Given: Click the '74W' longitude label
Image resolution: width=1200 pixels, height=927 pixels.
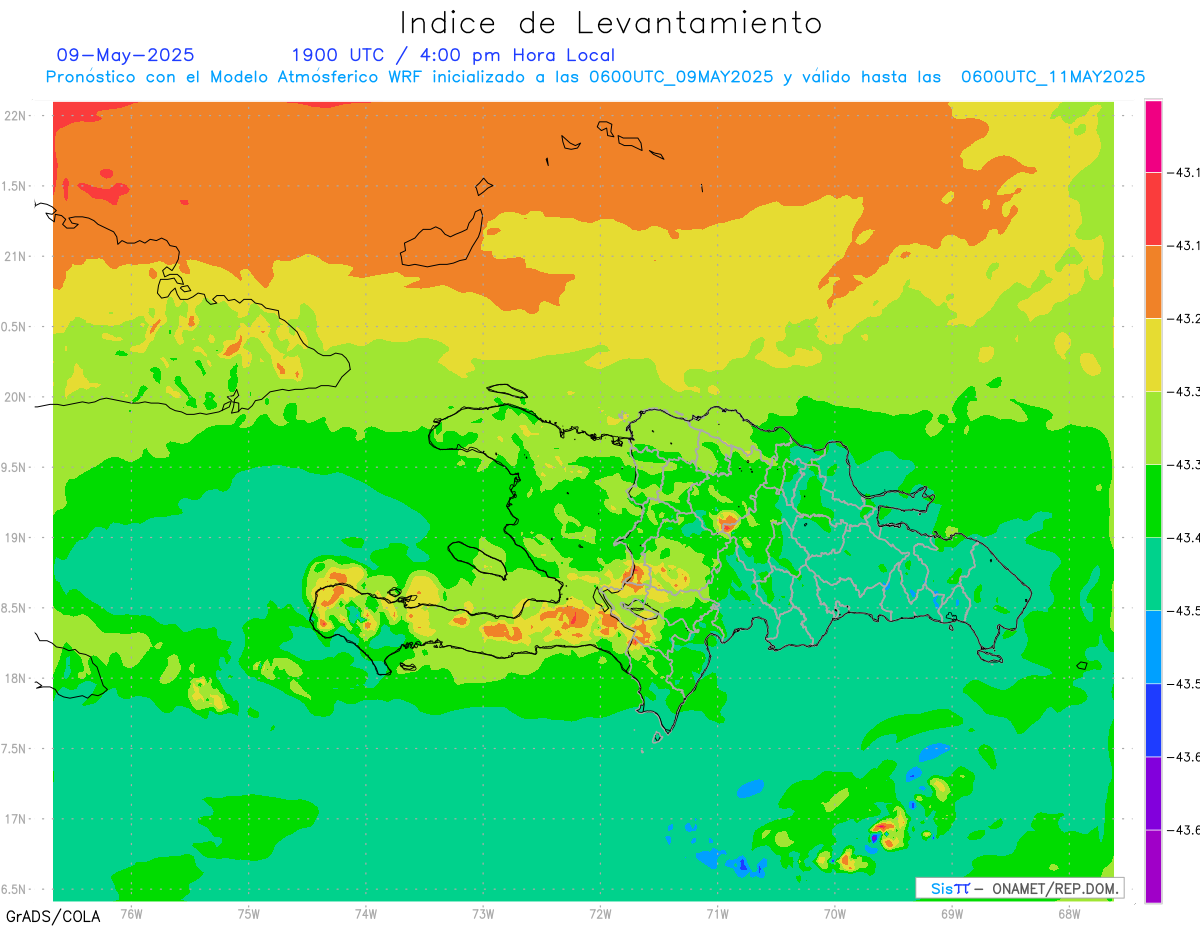Looking at the screenshot, I should tap(366, 913).
